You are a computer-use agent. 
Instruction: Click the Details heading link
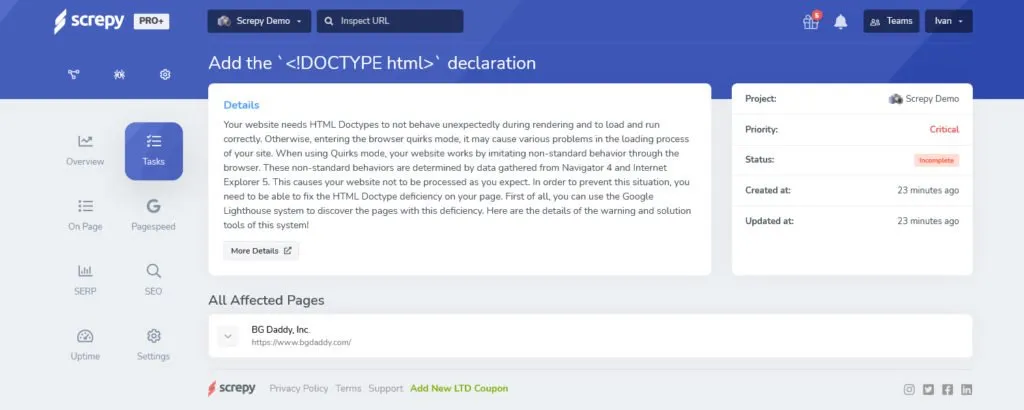tap(241, 105)
